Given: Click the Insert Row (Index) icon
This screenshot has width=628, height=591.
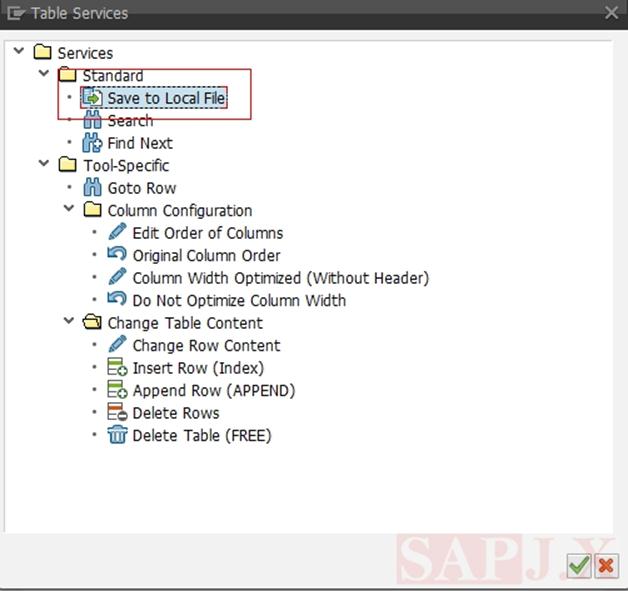Looking at the screenshot, I should (x=117, y=367).
